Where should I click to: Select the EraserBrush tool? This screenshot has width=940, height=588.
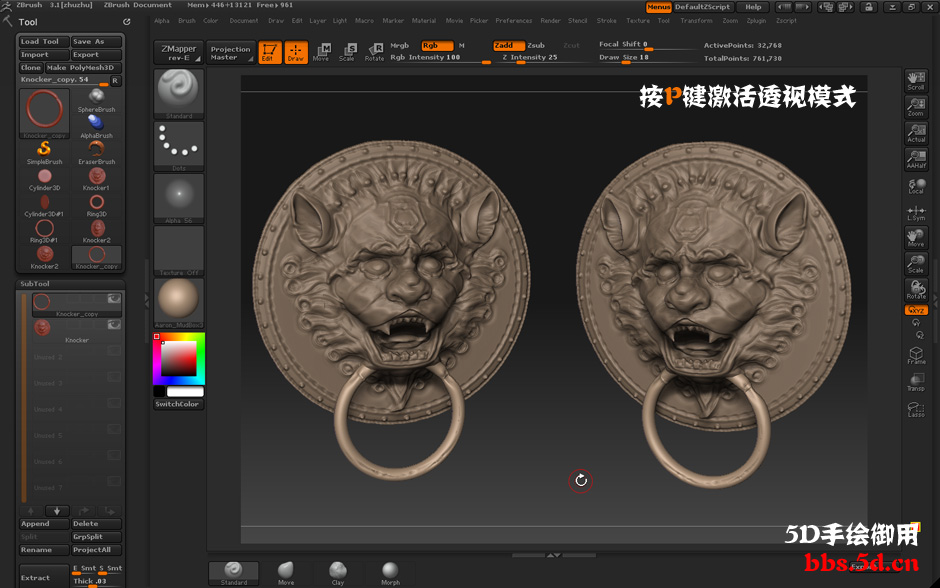pyautogui.click(x=96, y=153)
